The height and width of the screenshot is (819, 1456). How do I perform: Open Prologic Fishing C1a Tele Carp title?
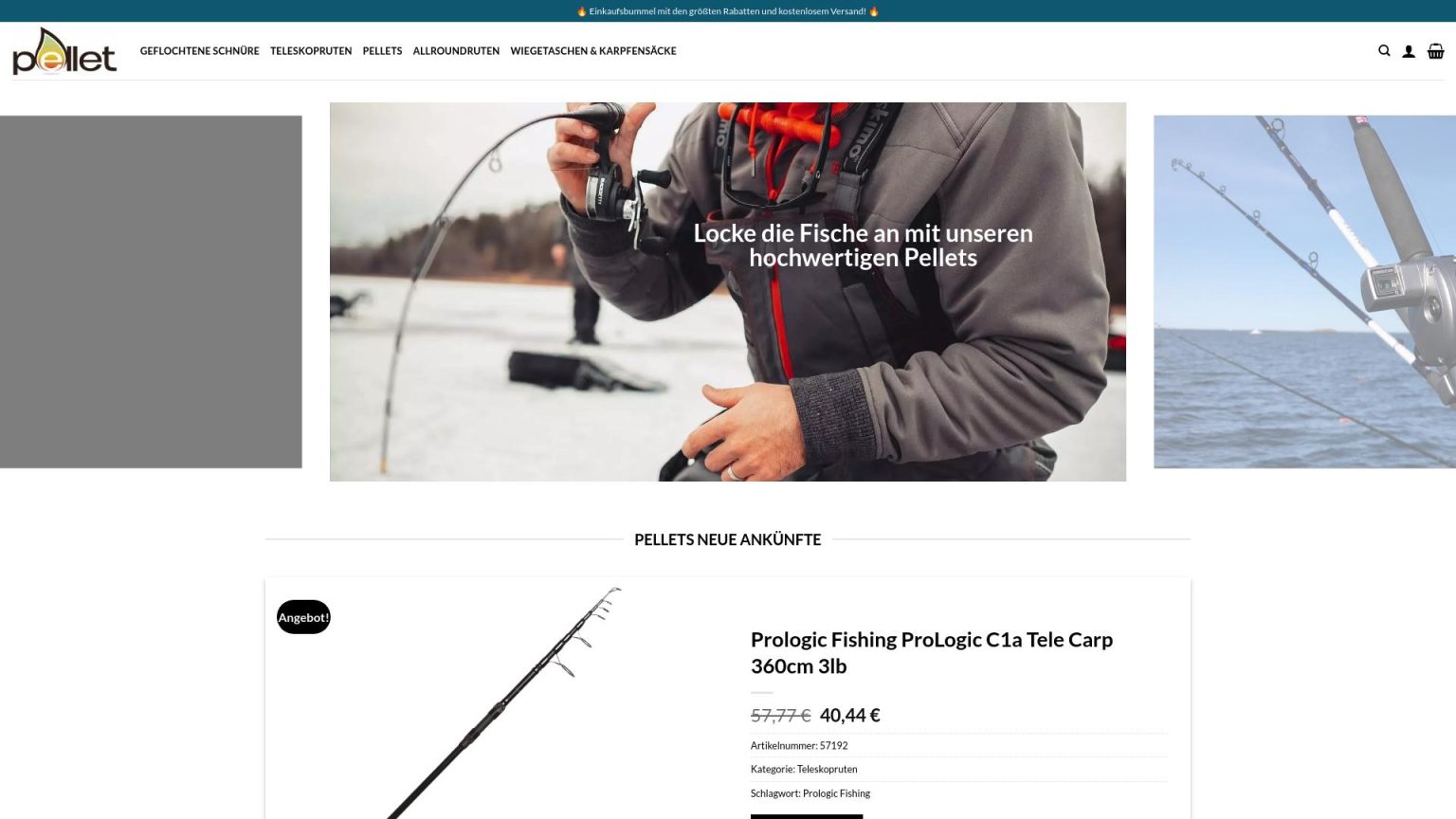[x=932, y=652]
